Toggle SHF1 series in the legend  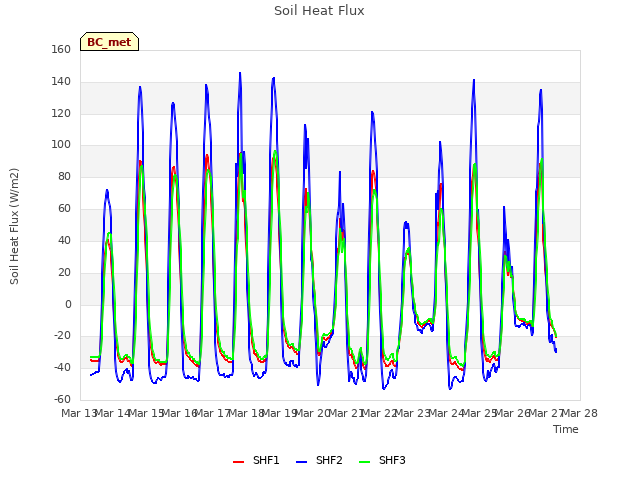click(256, 460)
